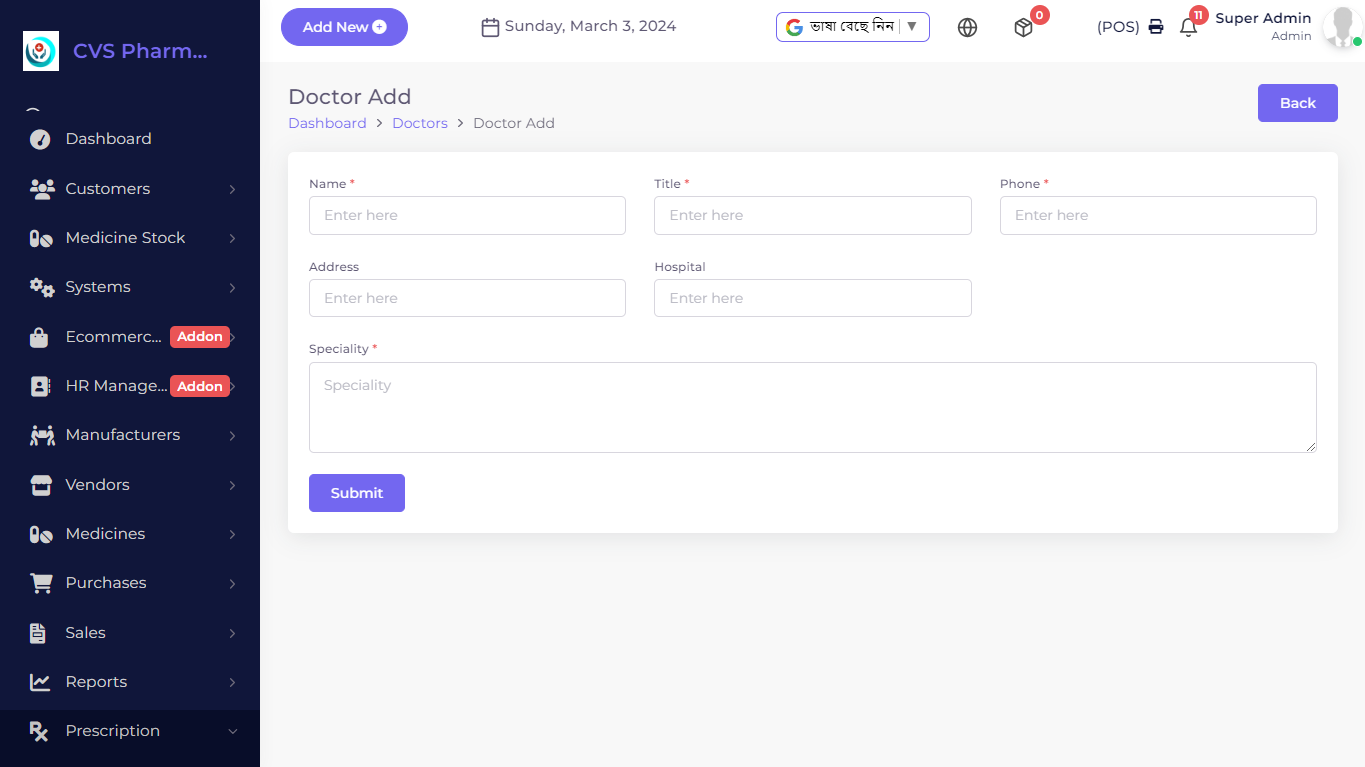Click the chart icon next to Reports

[x=40, y=681]
